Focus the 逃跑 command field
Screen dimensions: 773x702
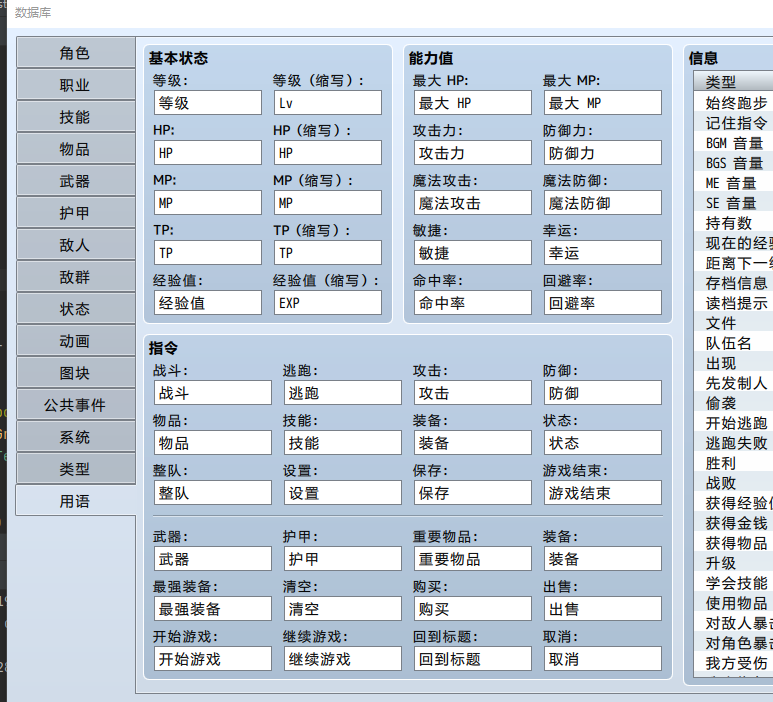[343, 393]
